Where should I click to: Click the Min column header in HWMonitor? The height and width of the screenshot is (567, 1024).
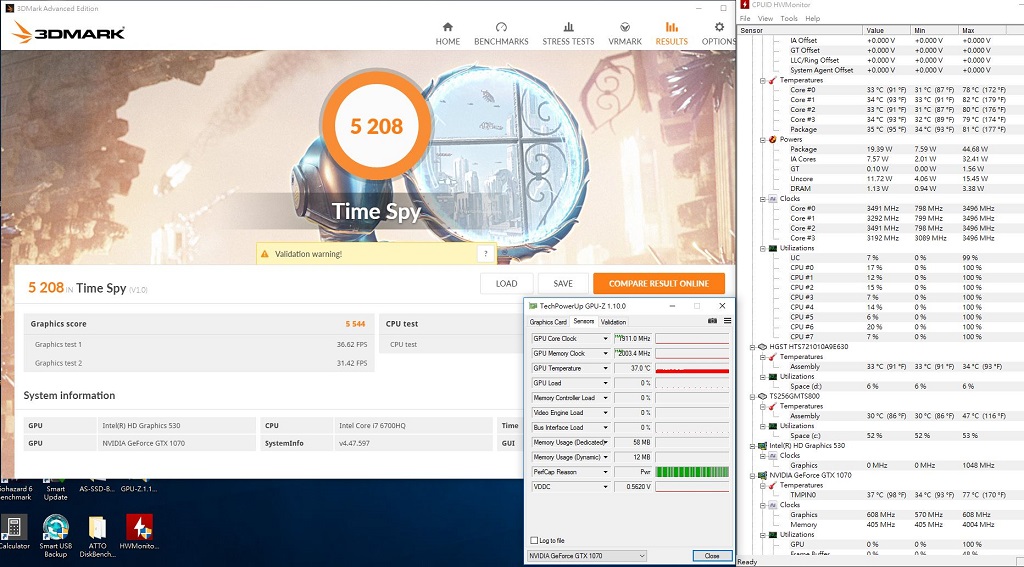coord(935,30)
